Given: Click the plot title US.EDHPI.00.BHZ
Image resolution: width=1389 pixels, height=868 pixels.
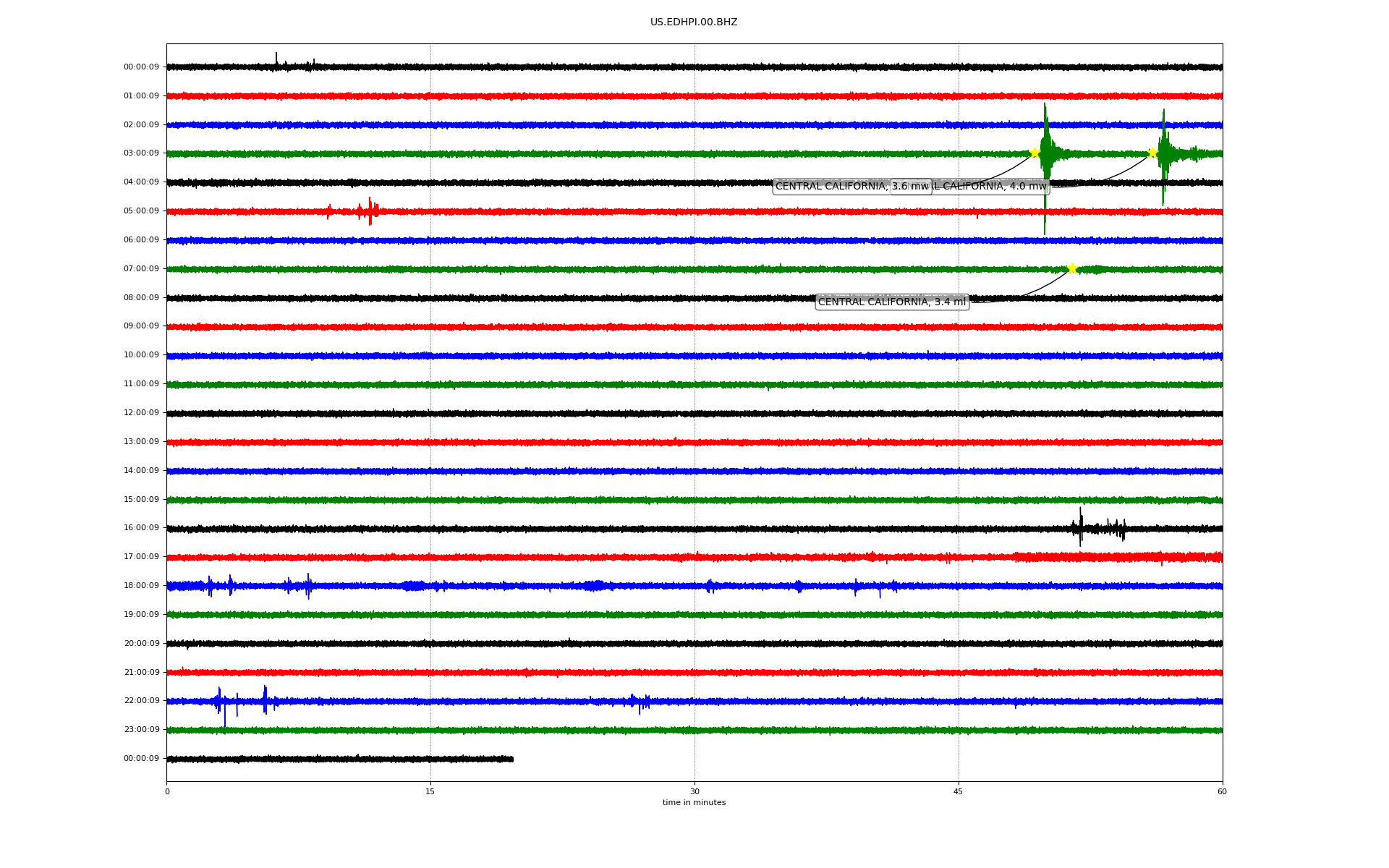Looking at the screenshot, I should point(694,22).
